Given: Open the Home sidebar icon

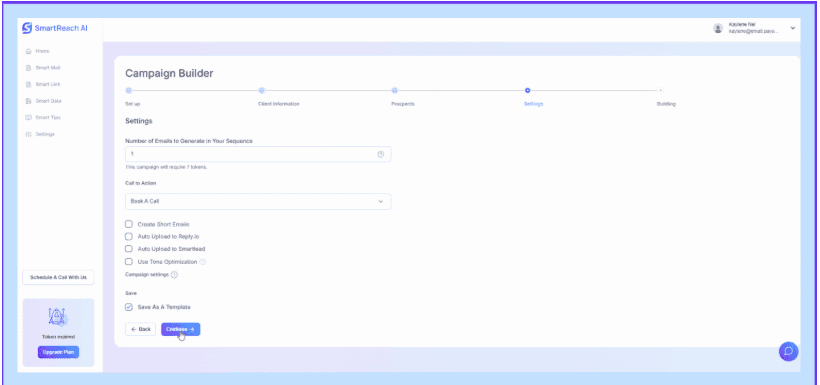Looking at the screenshot, I should [x=29, y=51].
